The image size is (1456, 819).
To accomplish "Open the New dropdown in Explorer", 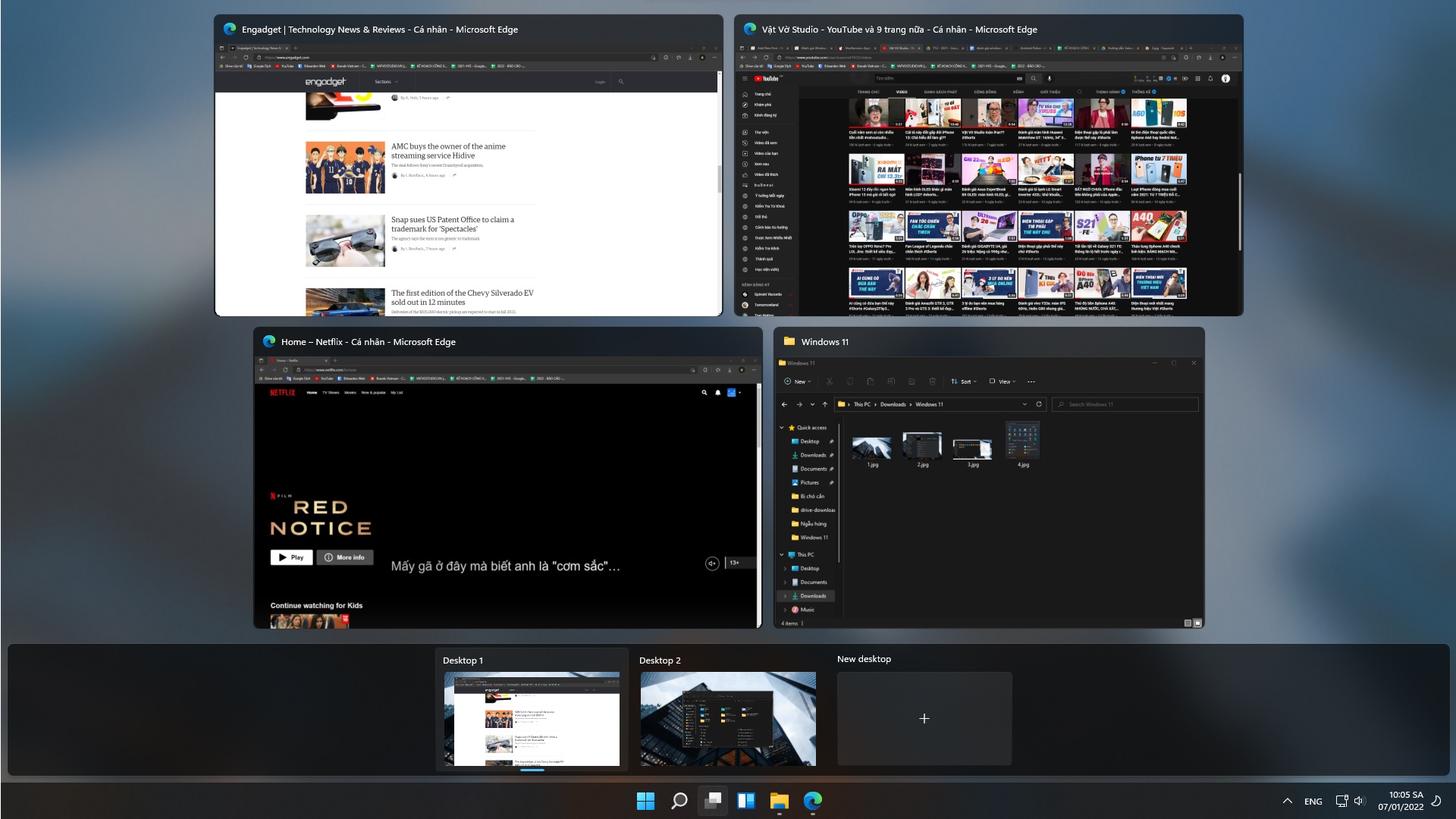I will (798, 381).
